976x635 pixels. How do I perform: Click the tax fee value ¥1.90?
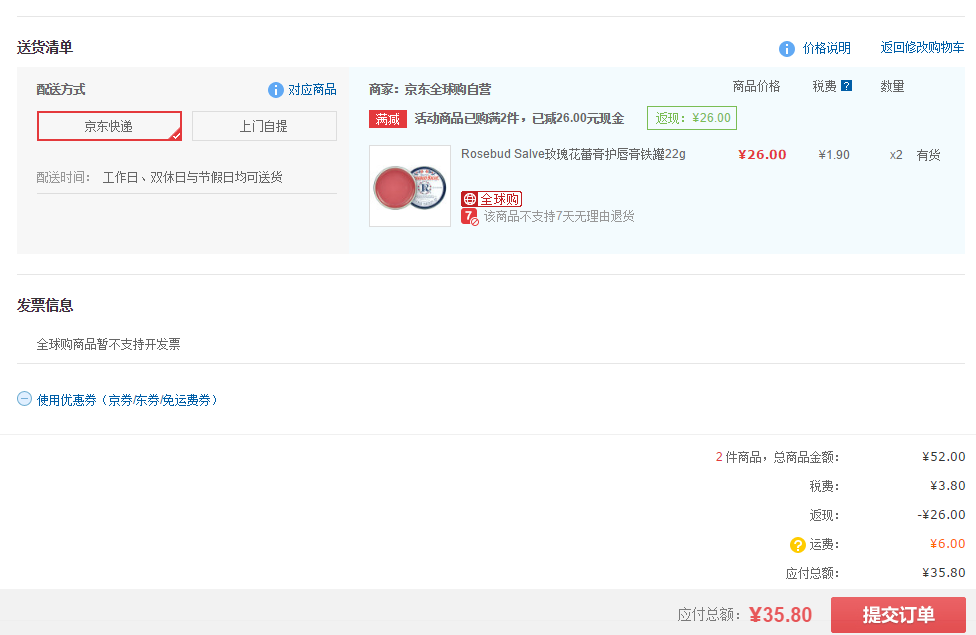point(834,154)
